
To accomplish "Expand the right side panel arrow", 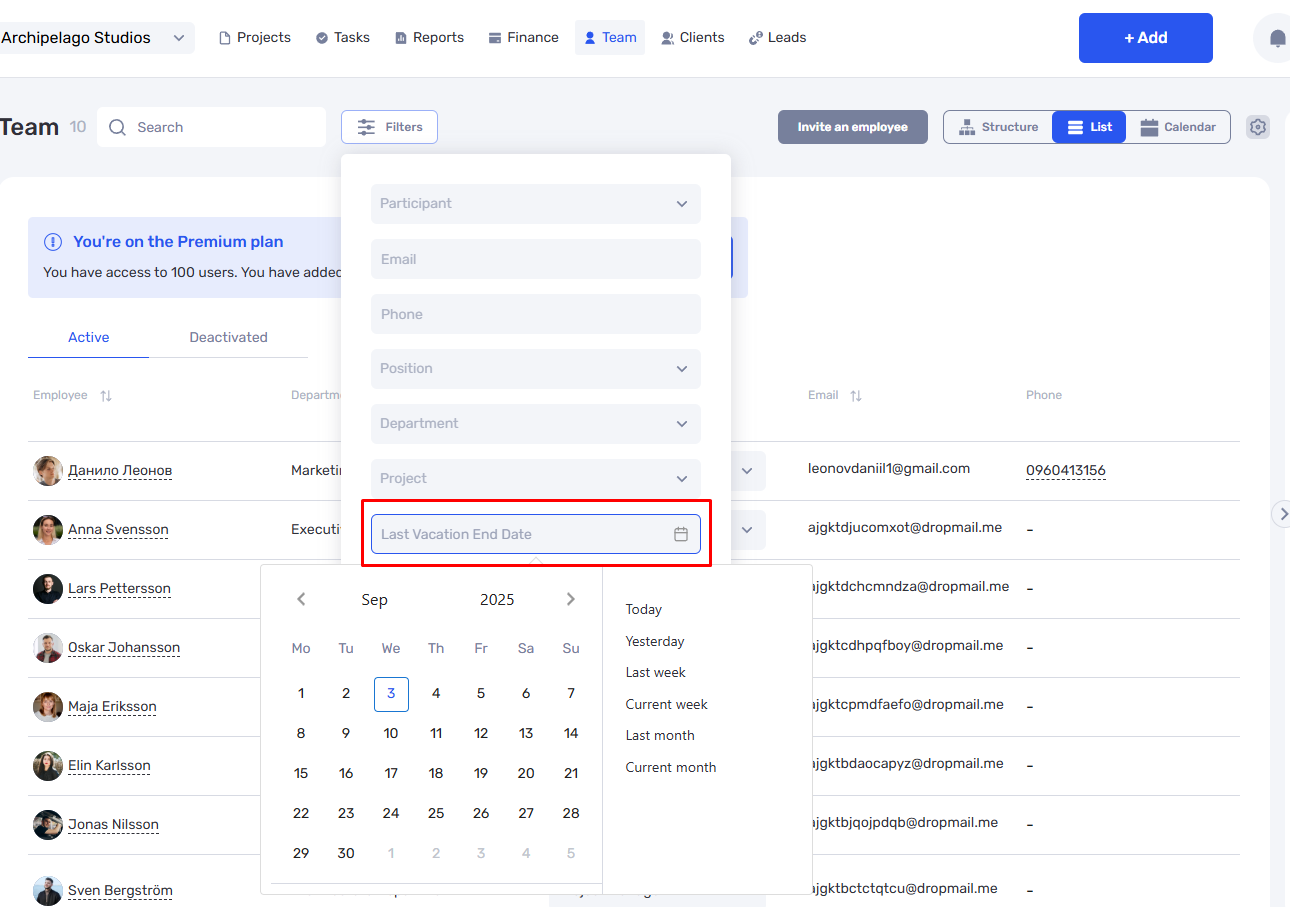I will click(1282, 514).
